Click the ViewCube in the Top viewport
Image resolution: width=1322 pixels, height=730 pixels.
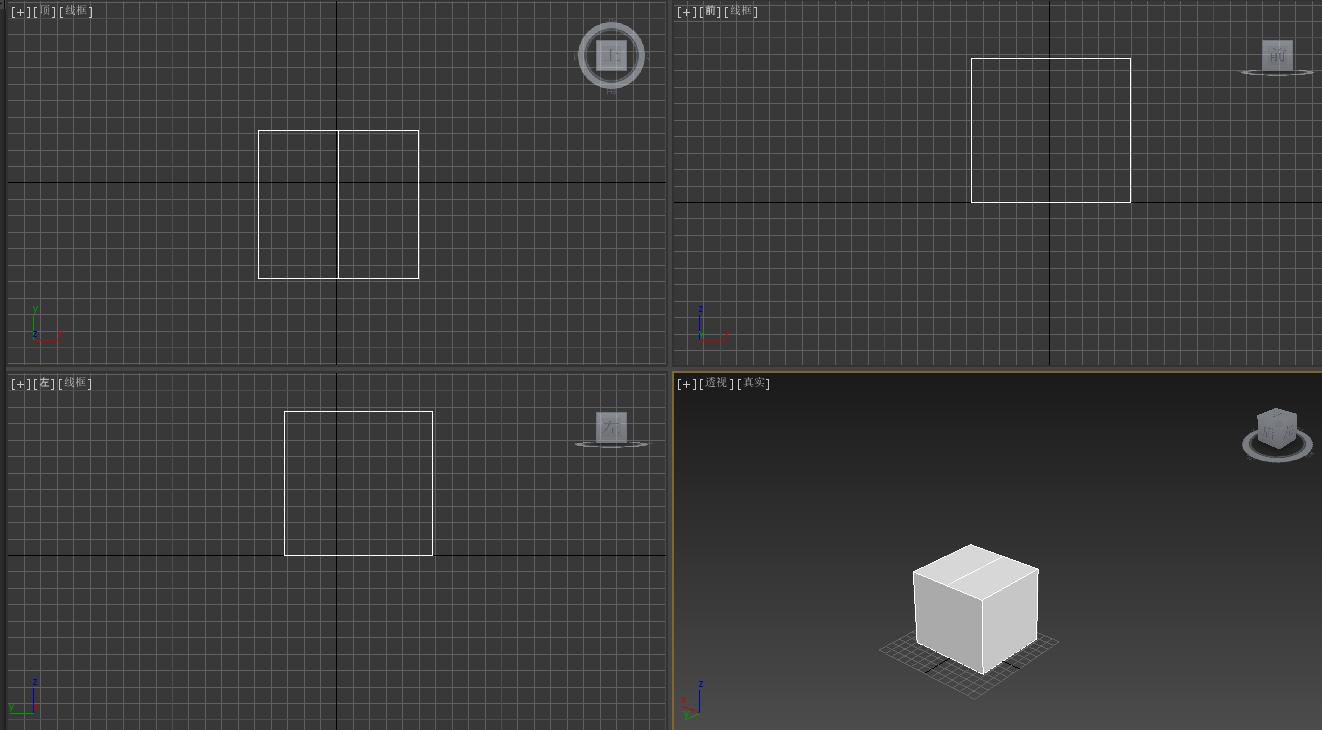pos(611,55)
